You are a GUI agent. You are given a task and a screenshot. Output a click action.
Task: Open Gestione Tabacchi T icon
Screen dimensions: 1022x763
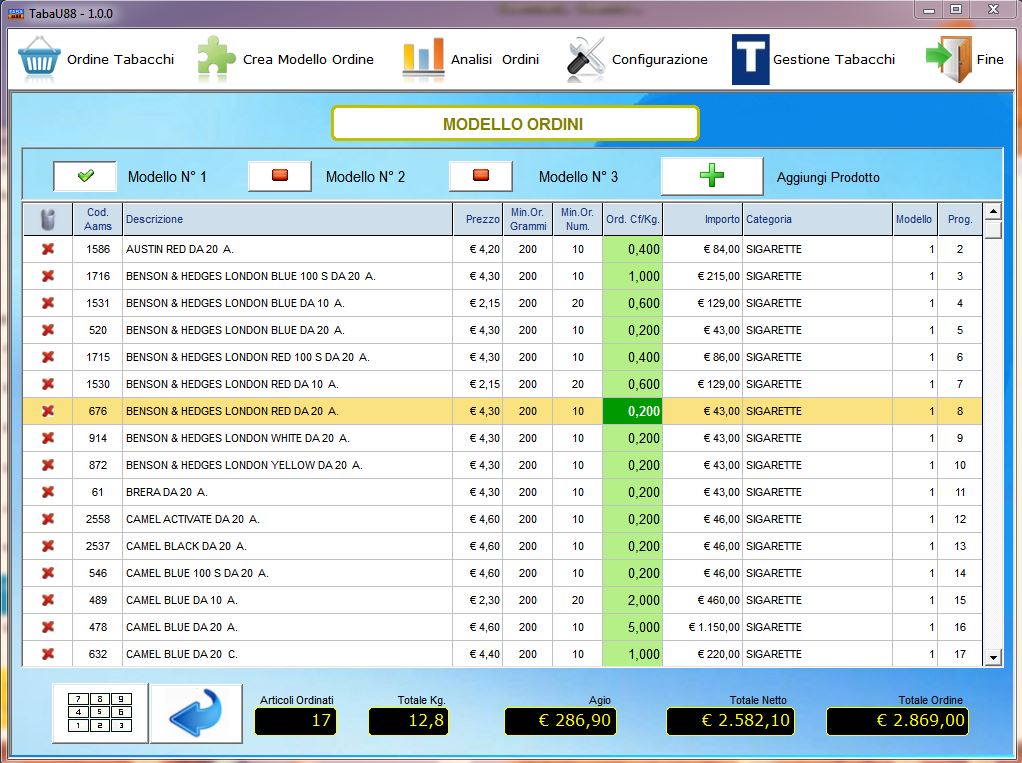[x=750, y=59]
